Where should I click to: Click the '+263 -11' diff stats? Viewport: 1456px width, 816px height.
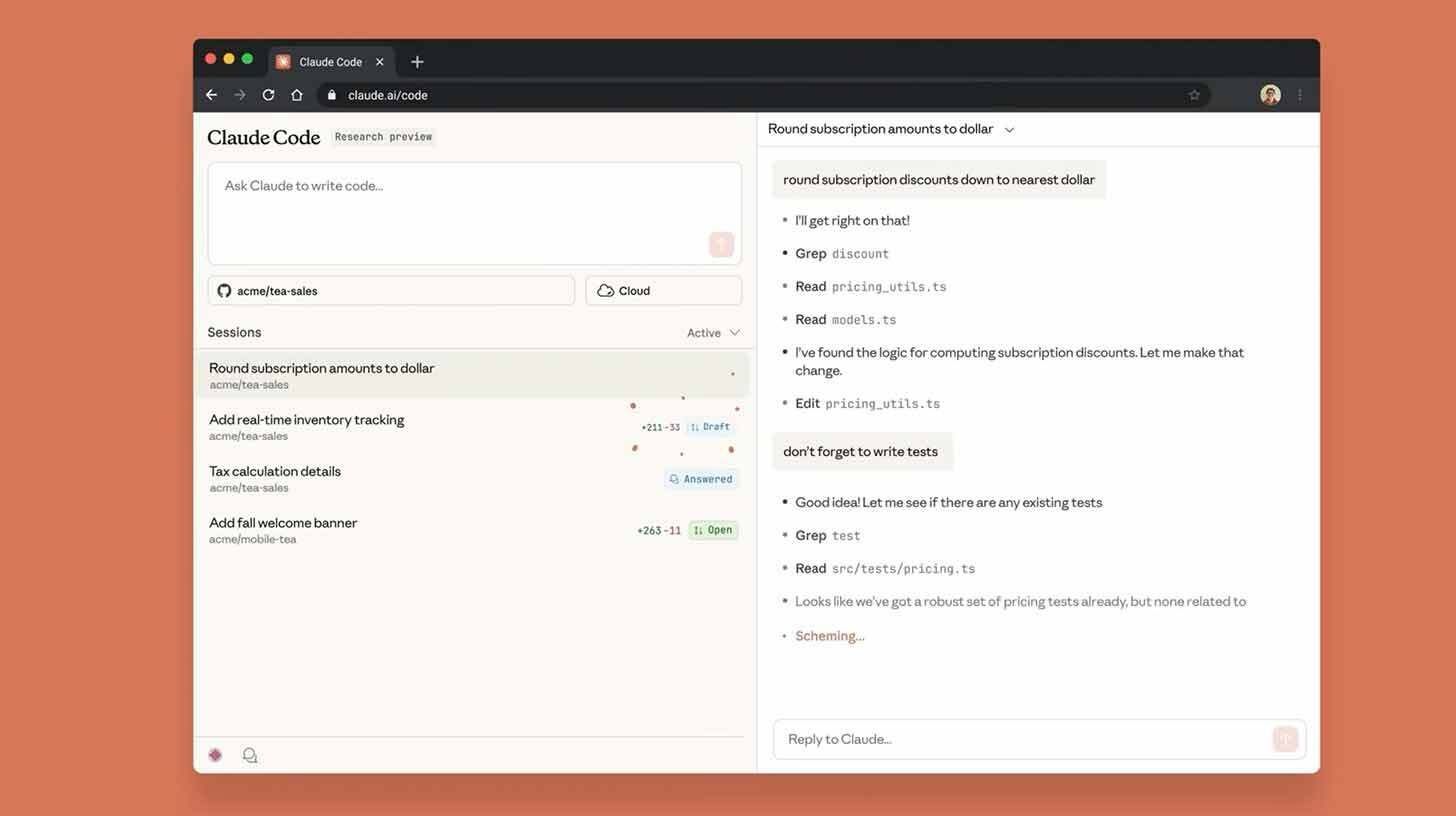point(659,531)
